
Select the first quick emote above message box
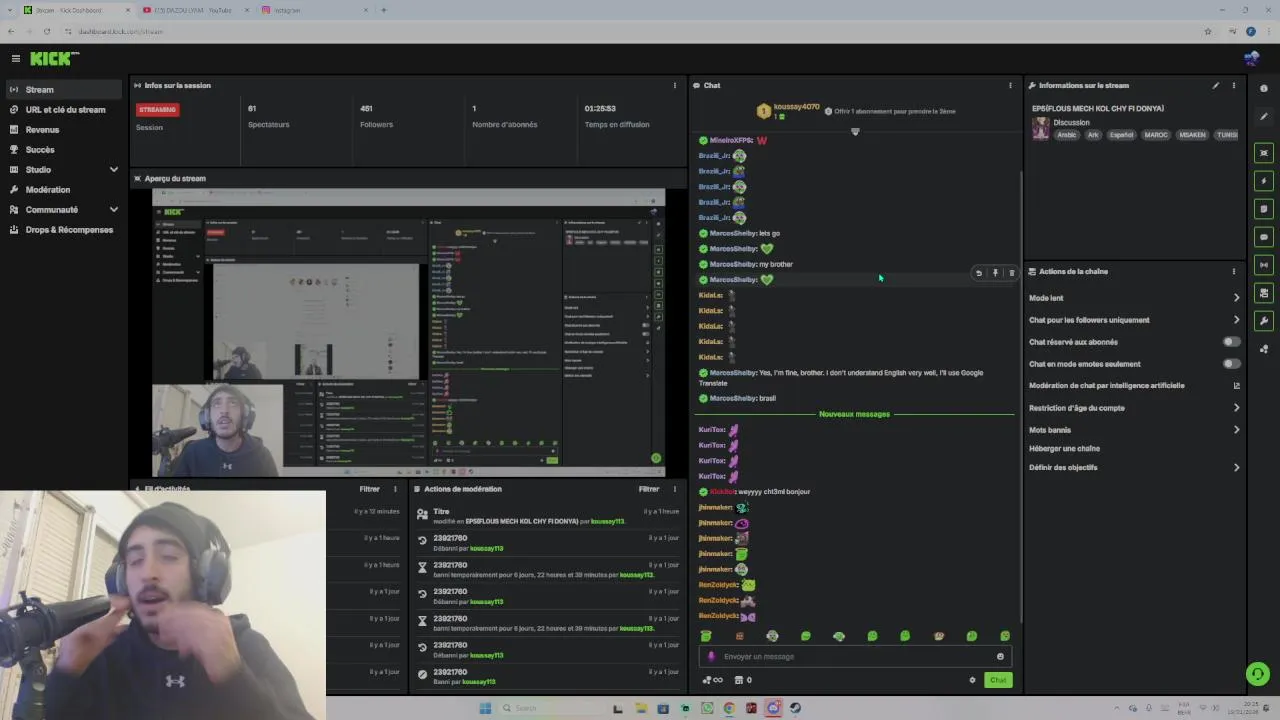point(706,636)
